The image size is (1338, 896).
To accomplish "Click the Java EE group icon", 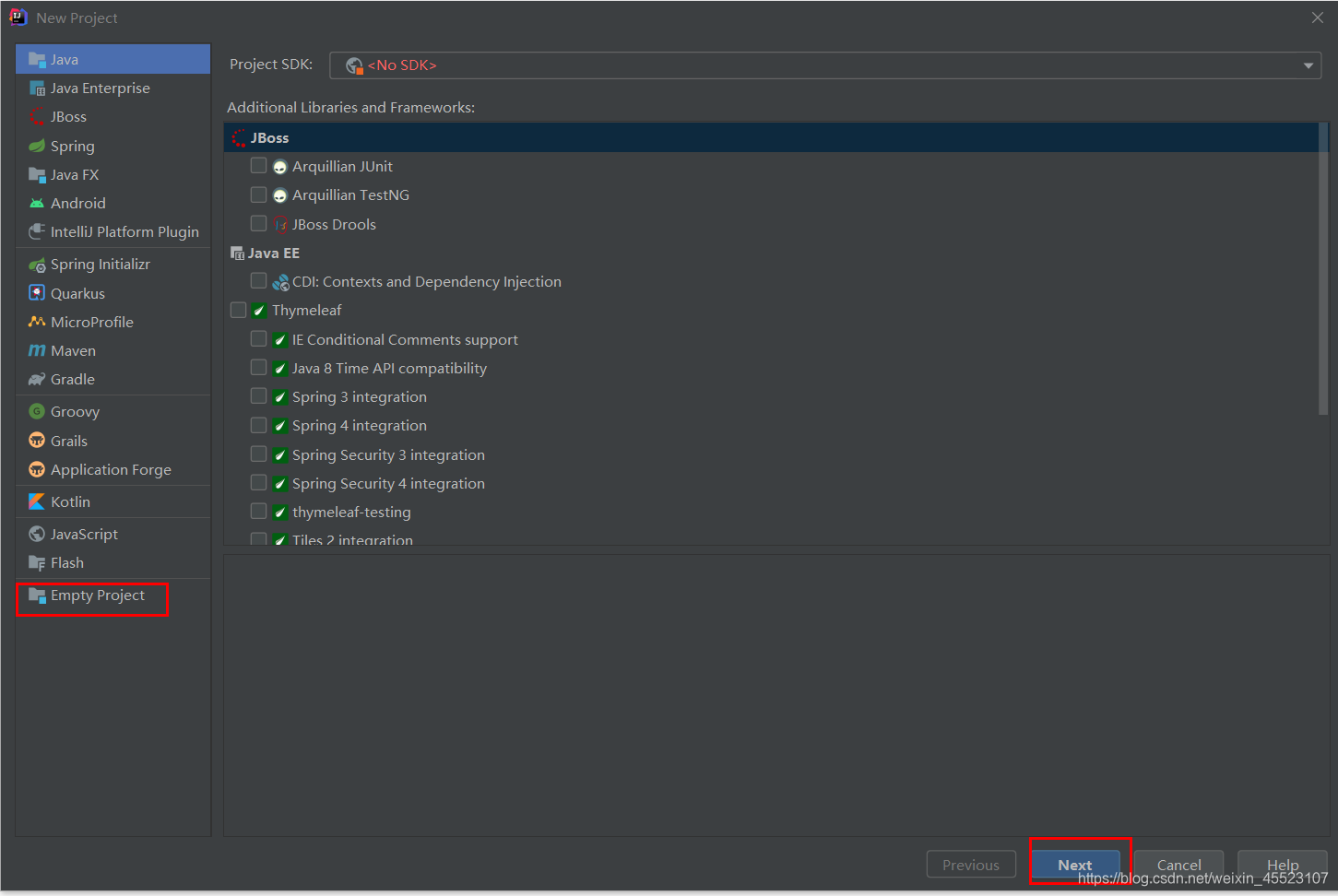I will [x=237, y=253].
